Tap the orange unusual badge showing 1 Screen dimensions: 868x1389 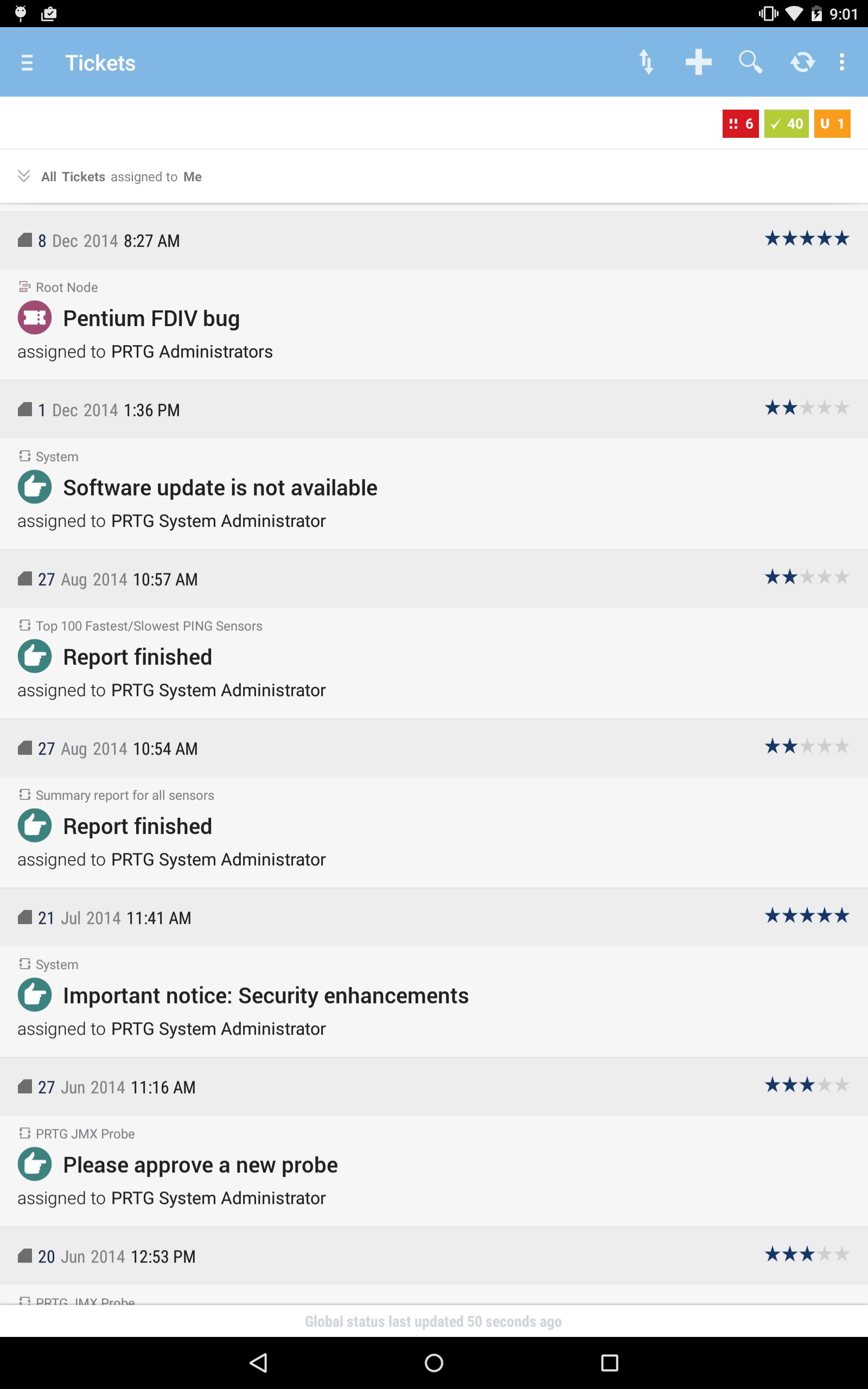[832, 123]
